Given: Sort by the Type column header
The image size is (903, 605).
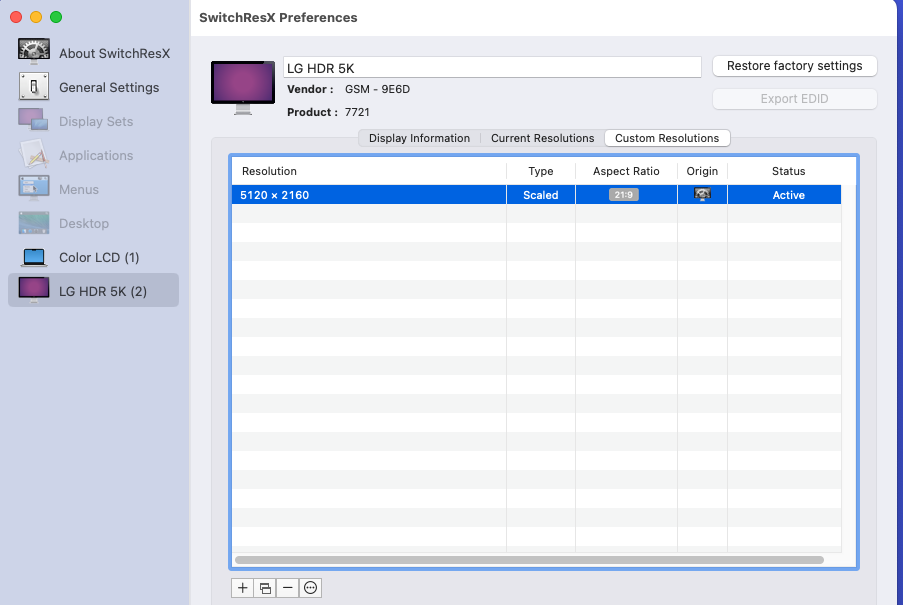Looking at the screenshot, I should tap(541, 171).
